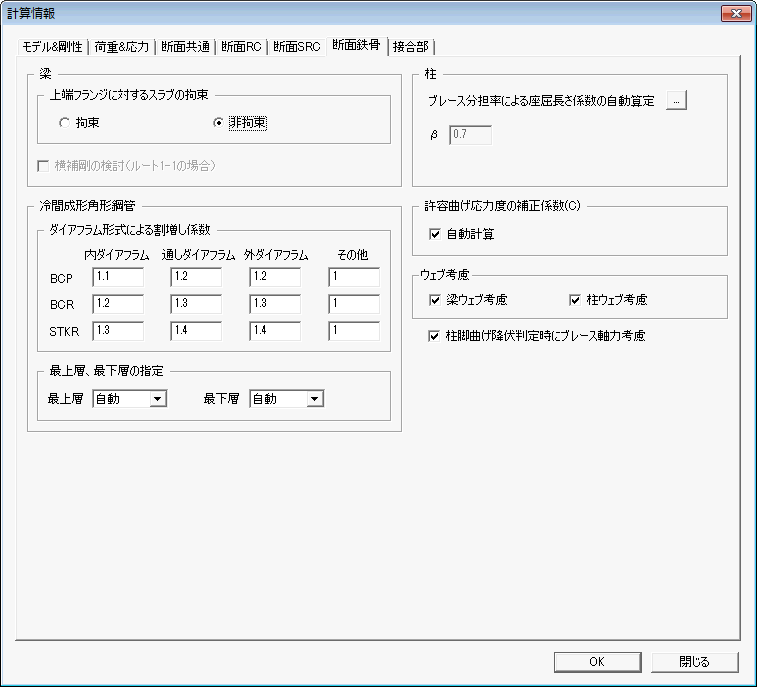Click the 閉じる button
Screen dimensions: 757x687
pyautogui.click(x=694, y=661)
